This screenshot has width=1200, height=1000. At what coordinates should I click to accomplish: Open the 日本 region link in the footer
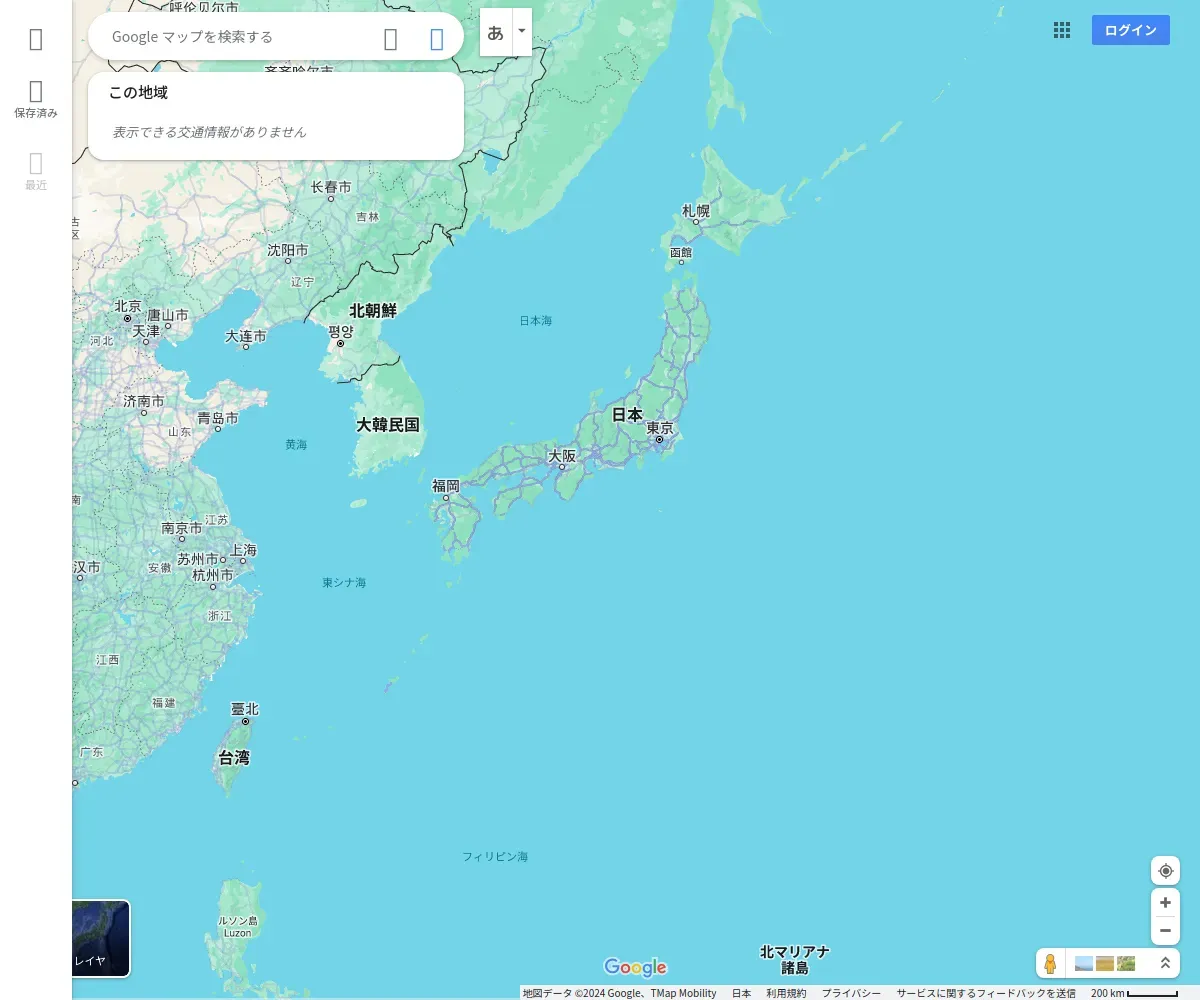[x=741, y=993]
